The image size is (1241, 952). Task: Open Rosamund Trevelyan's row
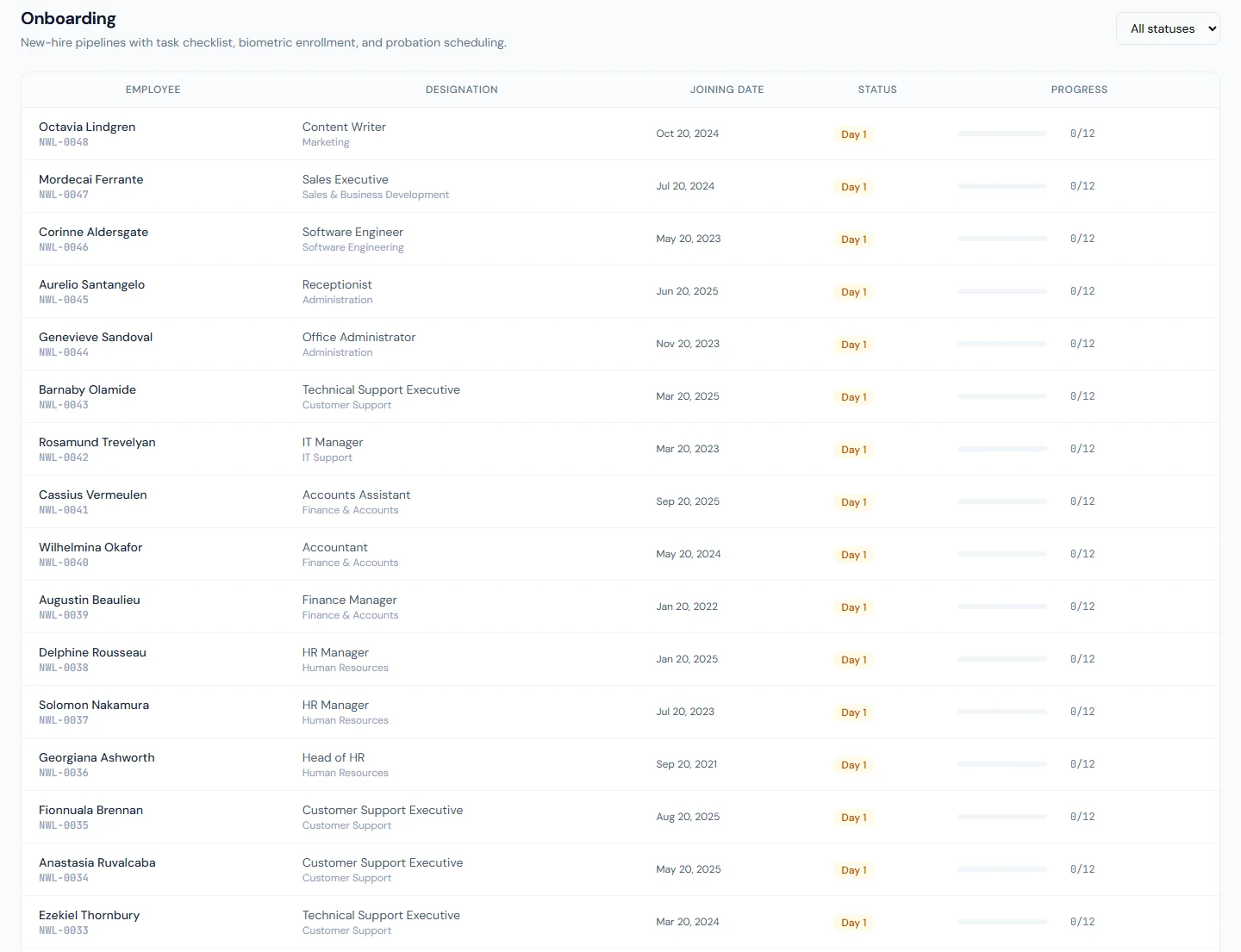[620, 449]
